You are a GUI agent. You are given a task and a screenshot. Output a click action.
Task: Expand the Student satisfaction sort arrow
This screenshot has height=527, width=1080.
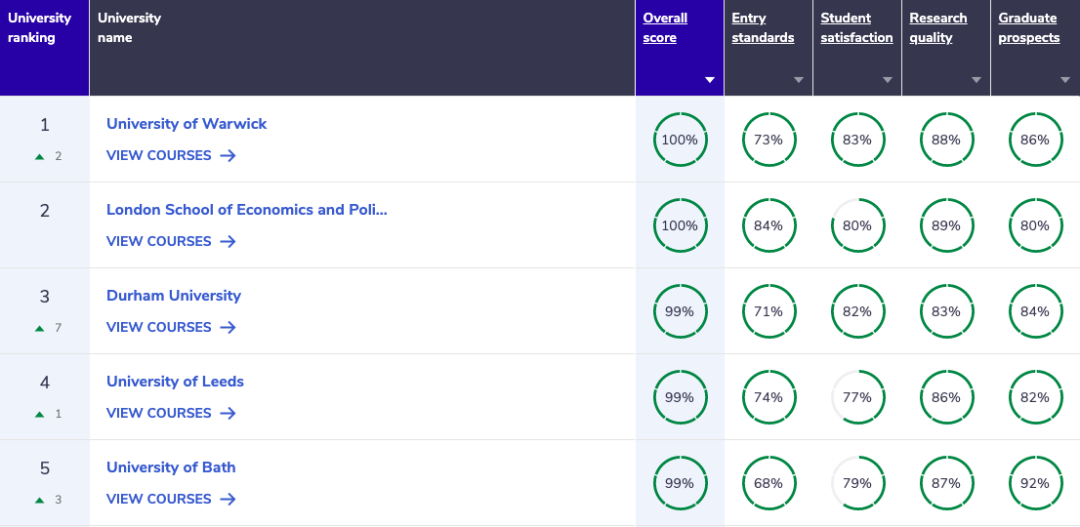click(888, 80)
